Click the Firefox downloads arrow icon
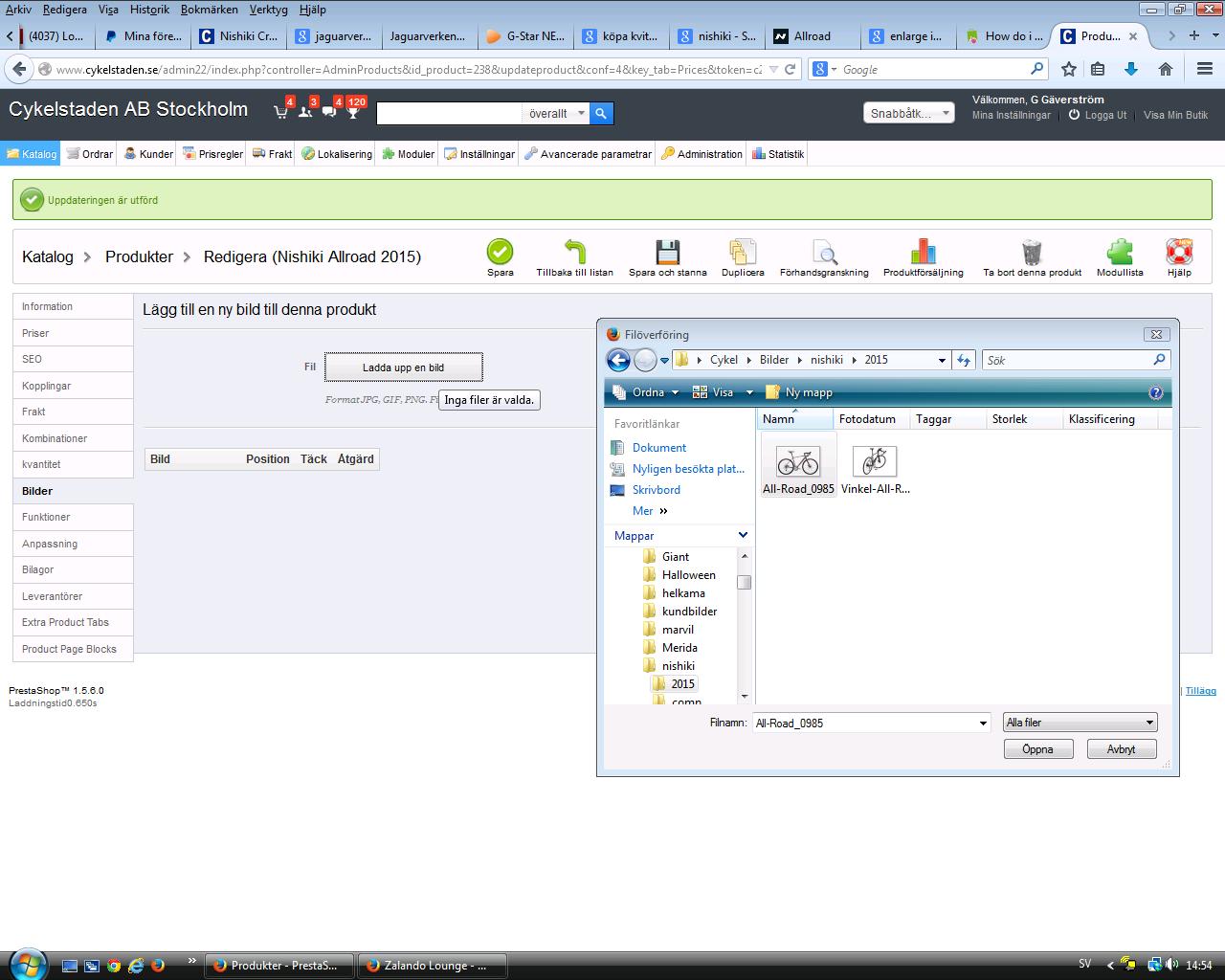The height and width of the screenshot is (980, 1225). [1131, 69]
